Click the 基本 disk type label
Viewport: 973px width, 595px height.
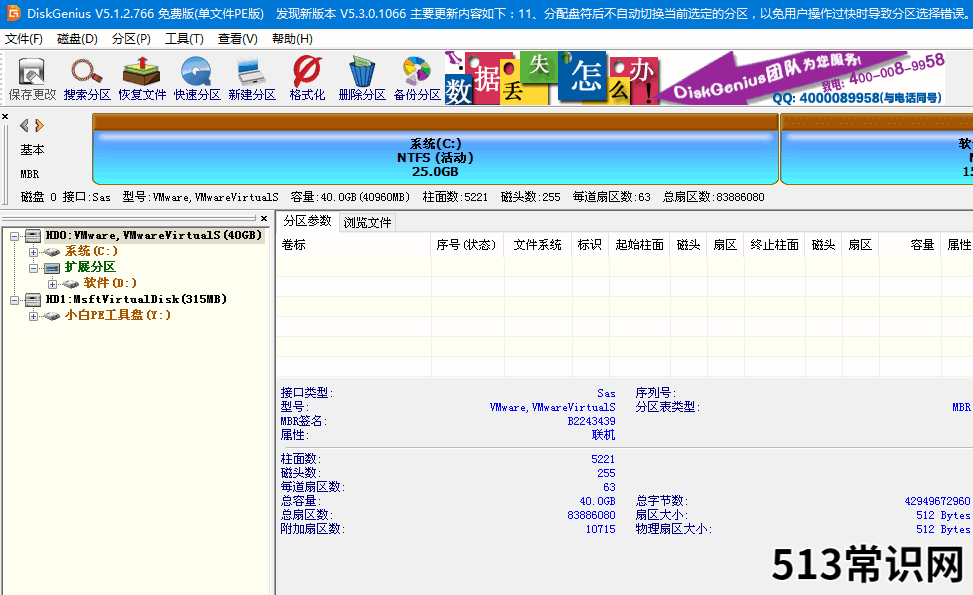(32, 150)
